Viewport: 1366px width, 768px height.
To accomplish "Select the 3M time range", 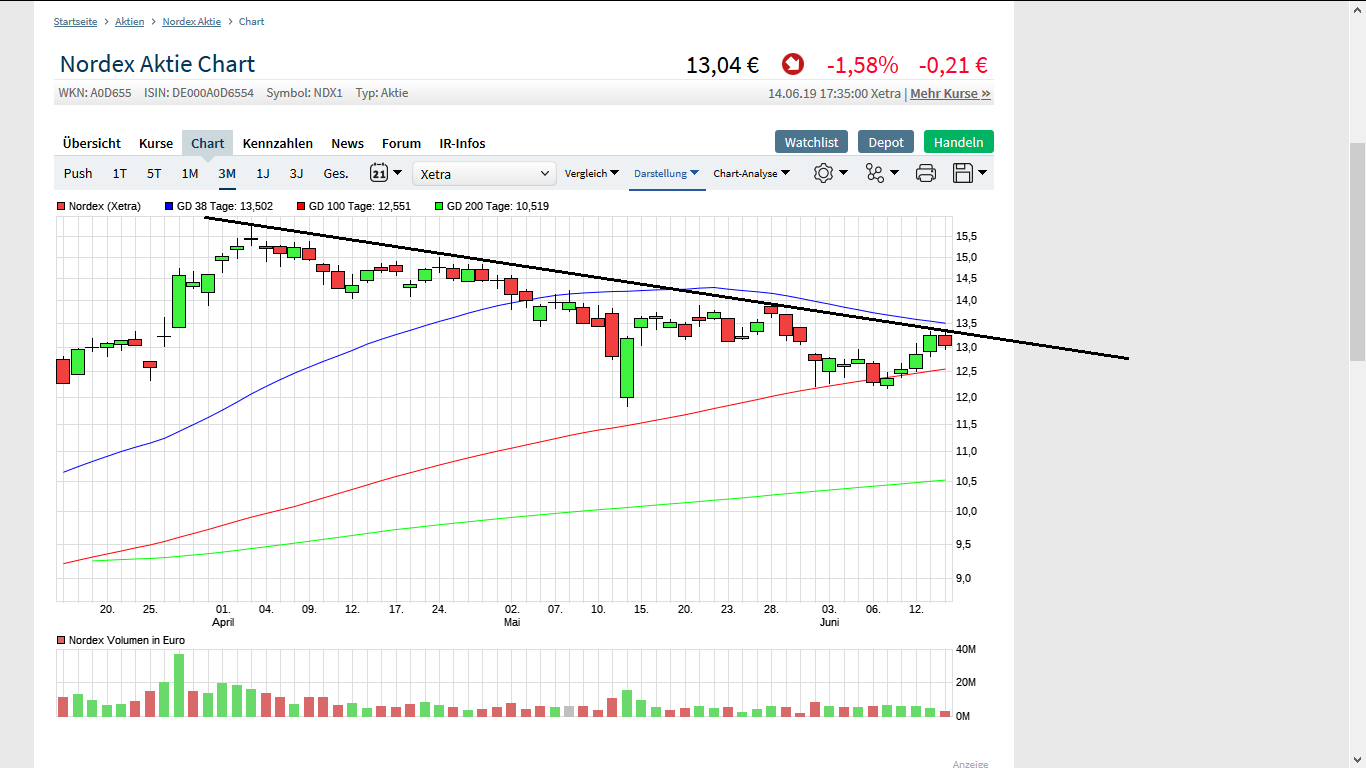I will (x=227, y=173).
